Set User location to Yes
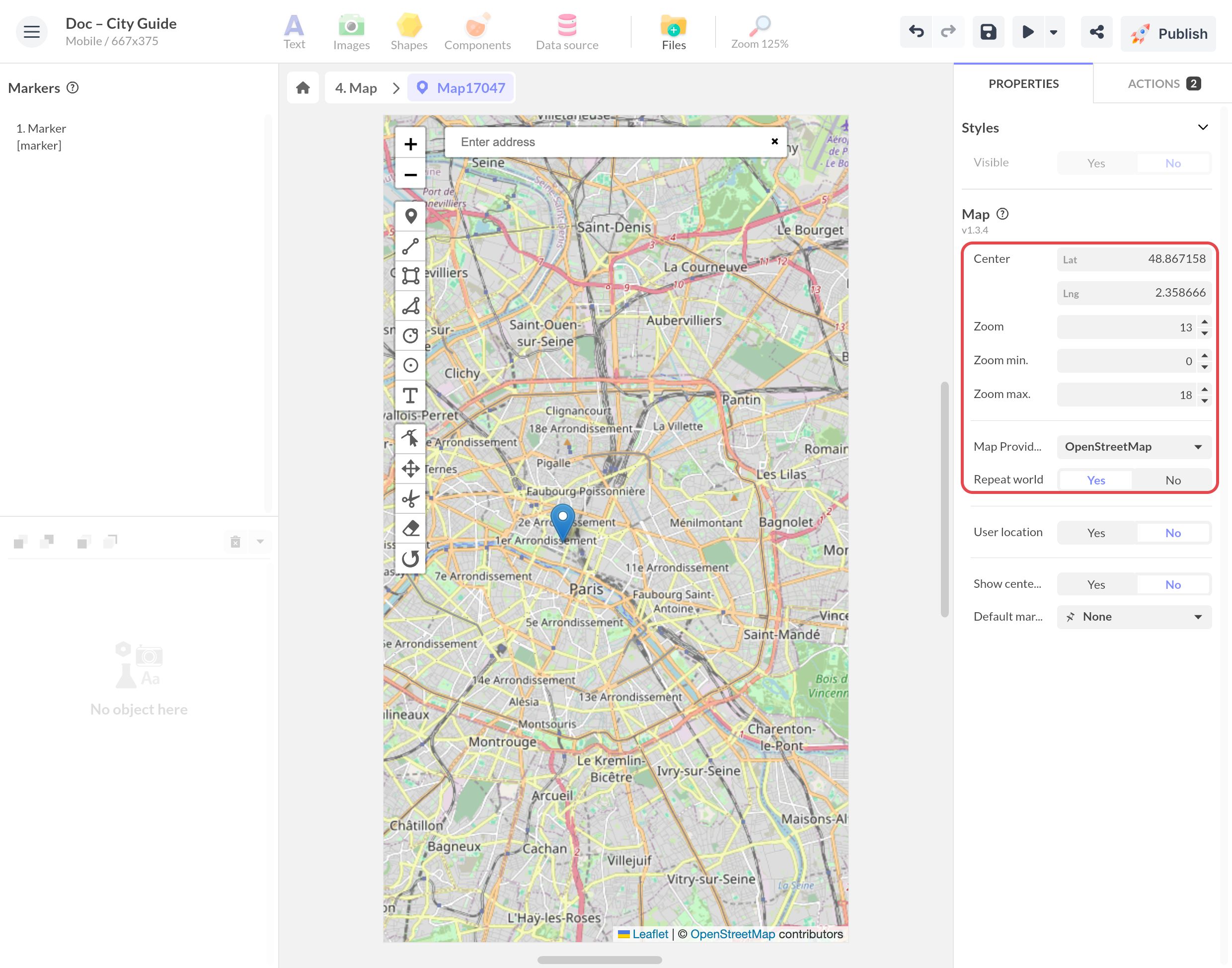Viewport: 1232px width, 968px height. [x=1096, y=533]
